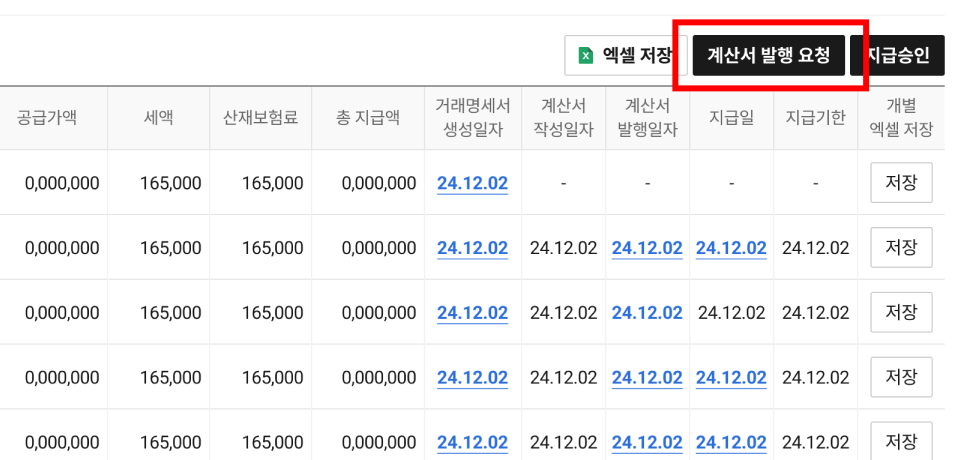Open the fourth row's 지급일 link

point(731,378)
